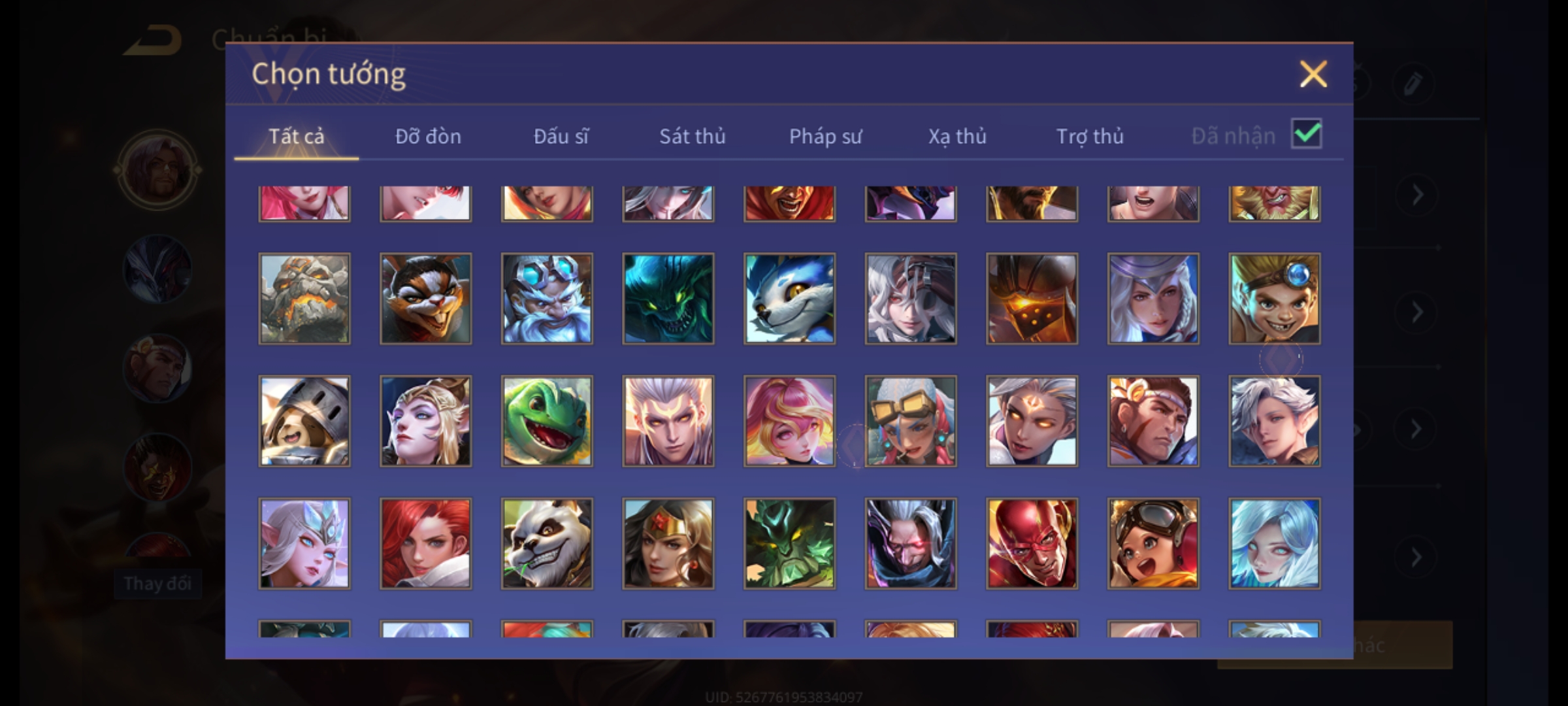Pick the red-haired woman hero portrait
Screen dimensions: 1568x706
(425, 544)
